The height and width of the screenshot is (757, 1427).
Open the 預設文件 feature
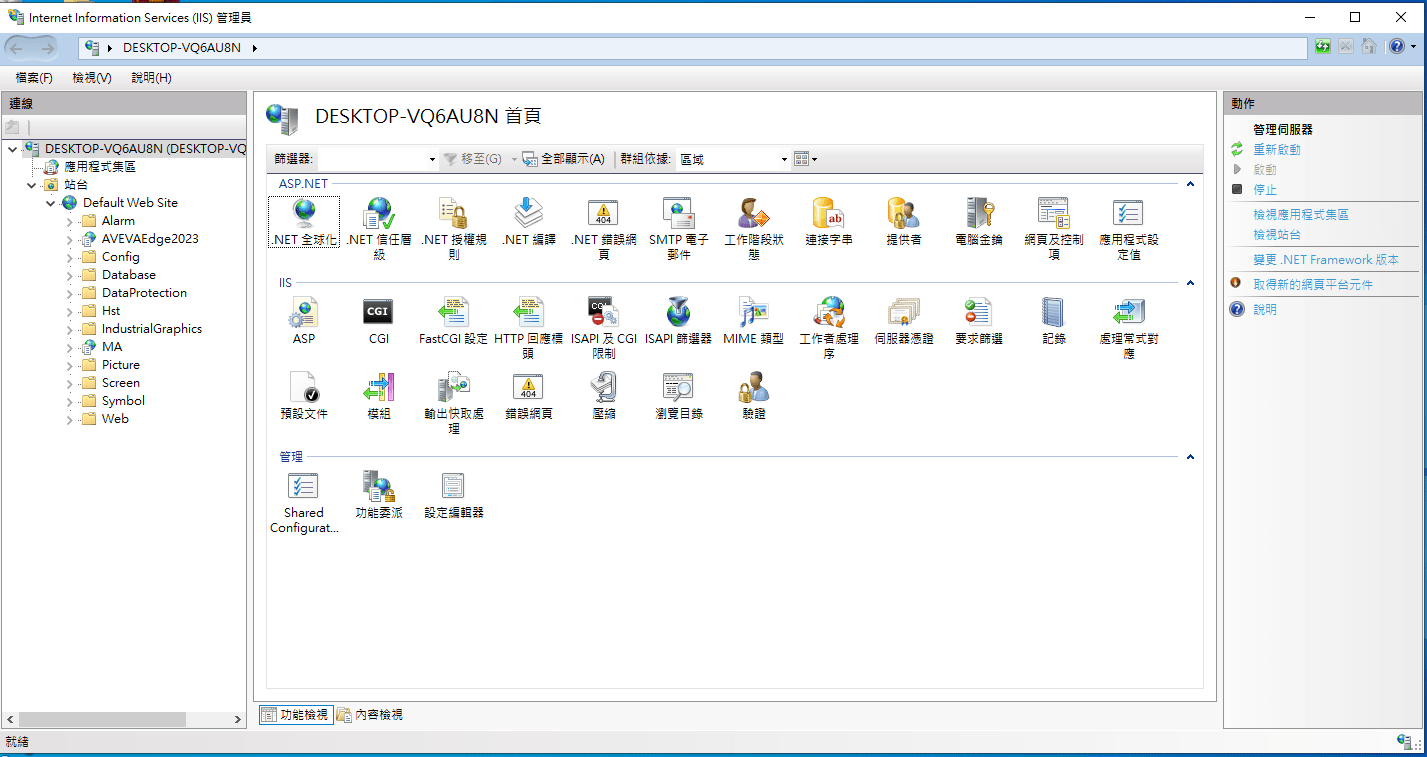coord(304,395)
